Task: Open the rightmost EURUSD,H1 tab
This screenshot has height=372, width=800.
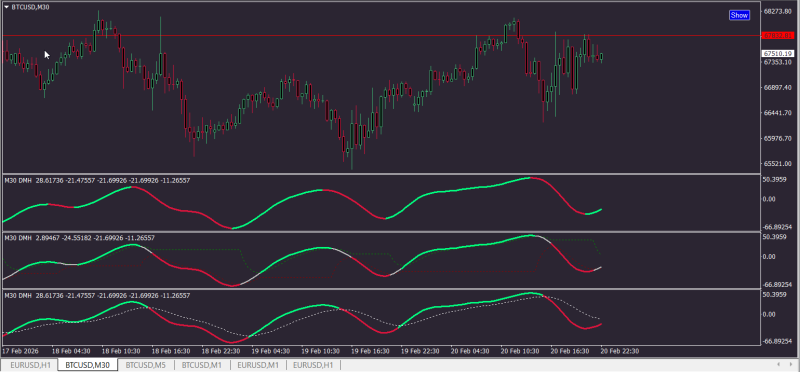Action: 313,365
